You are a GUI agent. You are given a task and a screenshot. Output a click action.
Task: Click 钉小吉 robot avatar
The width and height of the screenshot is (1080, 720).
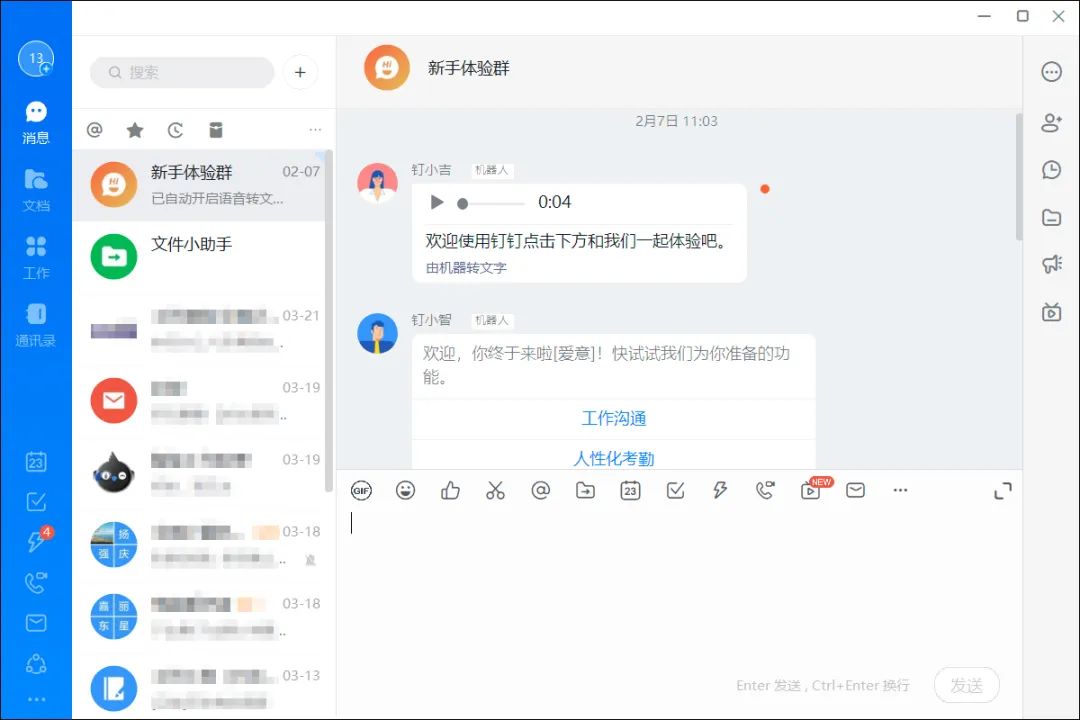(x=377, y=183)
